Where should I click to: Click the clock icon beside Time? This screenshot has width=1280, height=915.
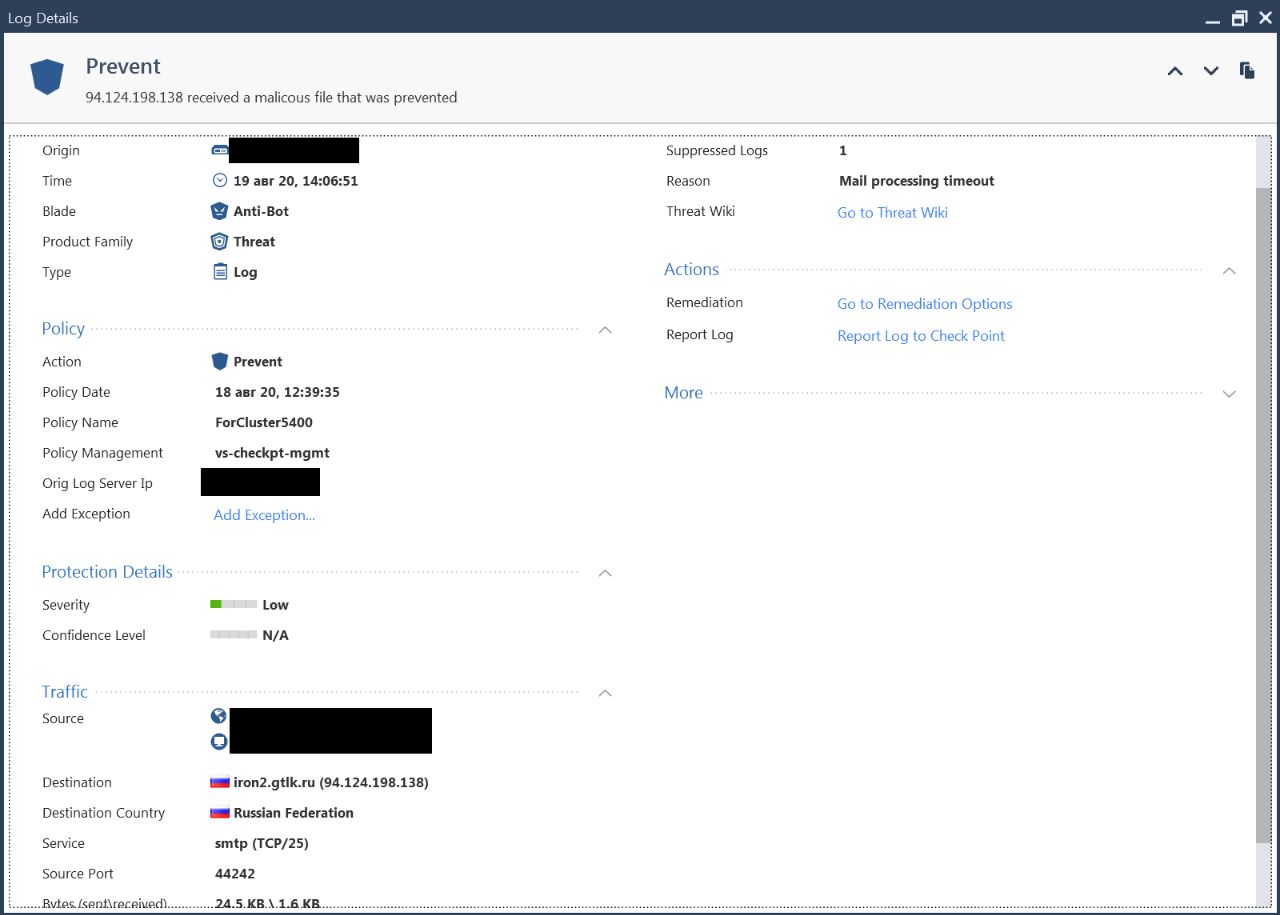click(x=220, y=181)
